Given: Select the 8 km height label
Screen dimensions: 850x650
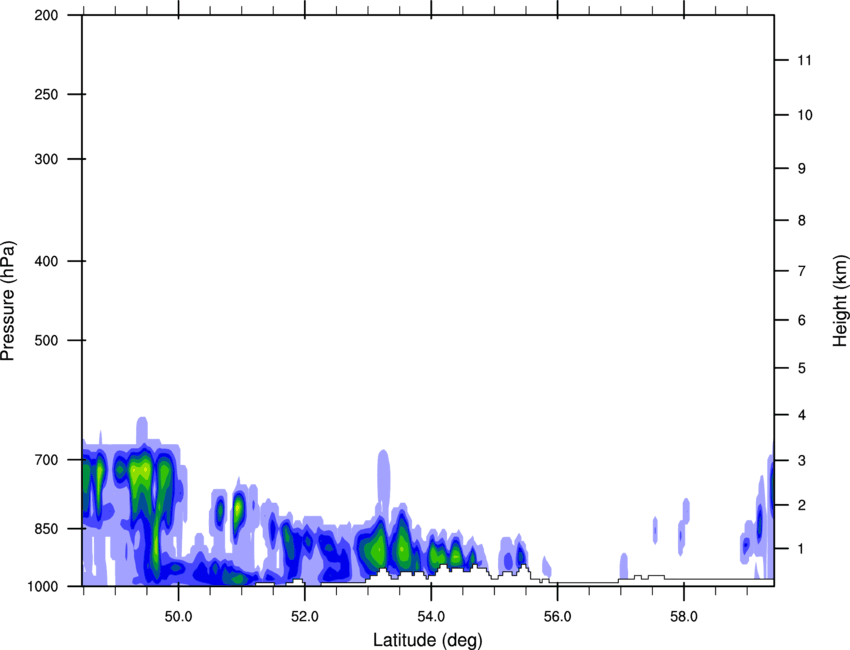Looking at the screenshot, I should (x=801, y=221).
